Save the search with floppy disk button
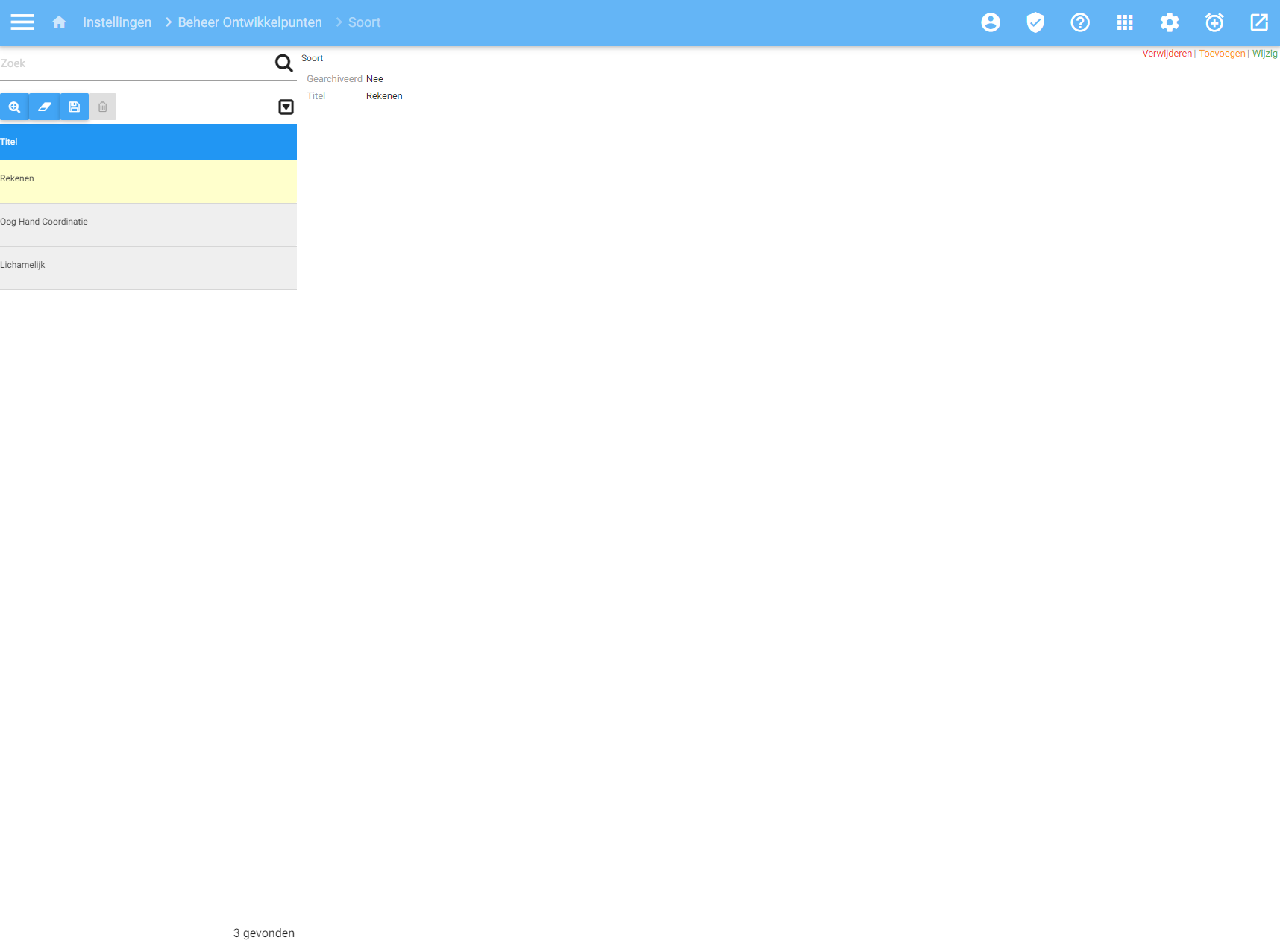This screenshot has width=1280, height=952. pyautogui.click(x=74, y=107)
